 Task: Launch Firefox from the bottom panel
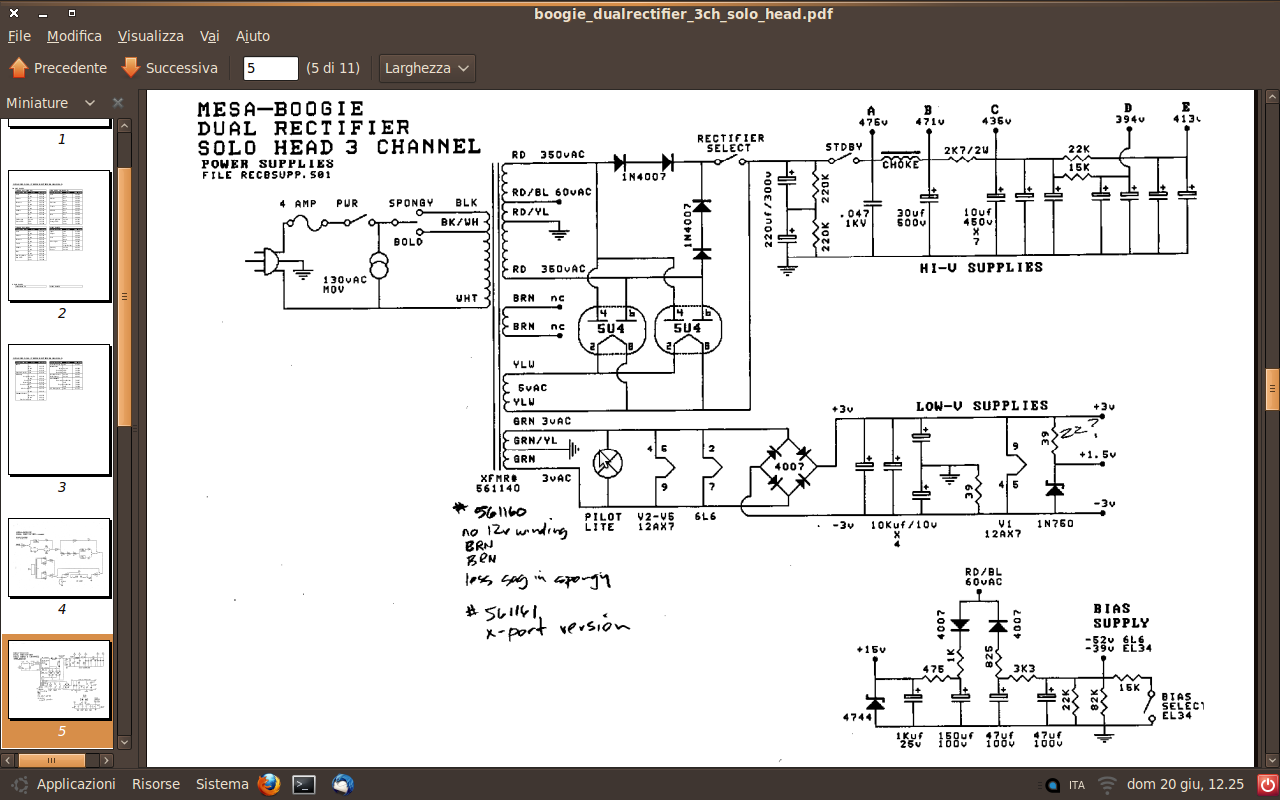(x=268, y=784)
